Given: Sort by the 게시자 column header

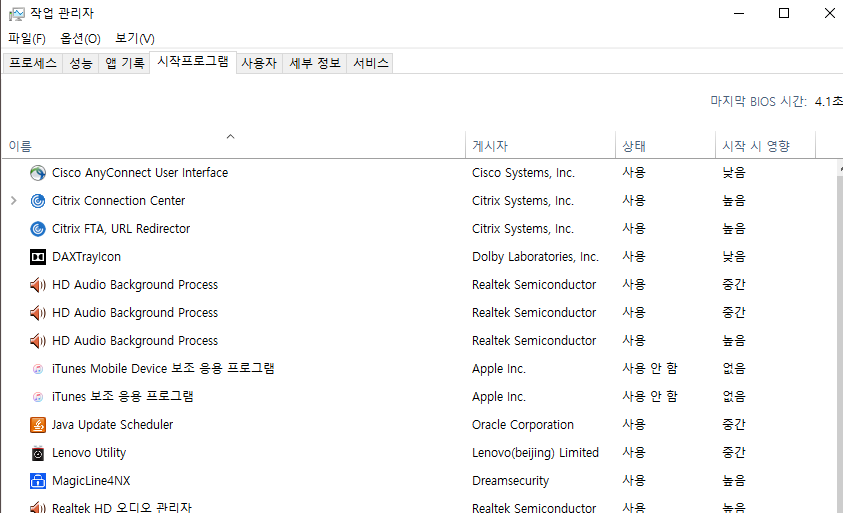Looking at the screenshot, I should [x=540, y=146].
